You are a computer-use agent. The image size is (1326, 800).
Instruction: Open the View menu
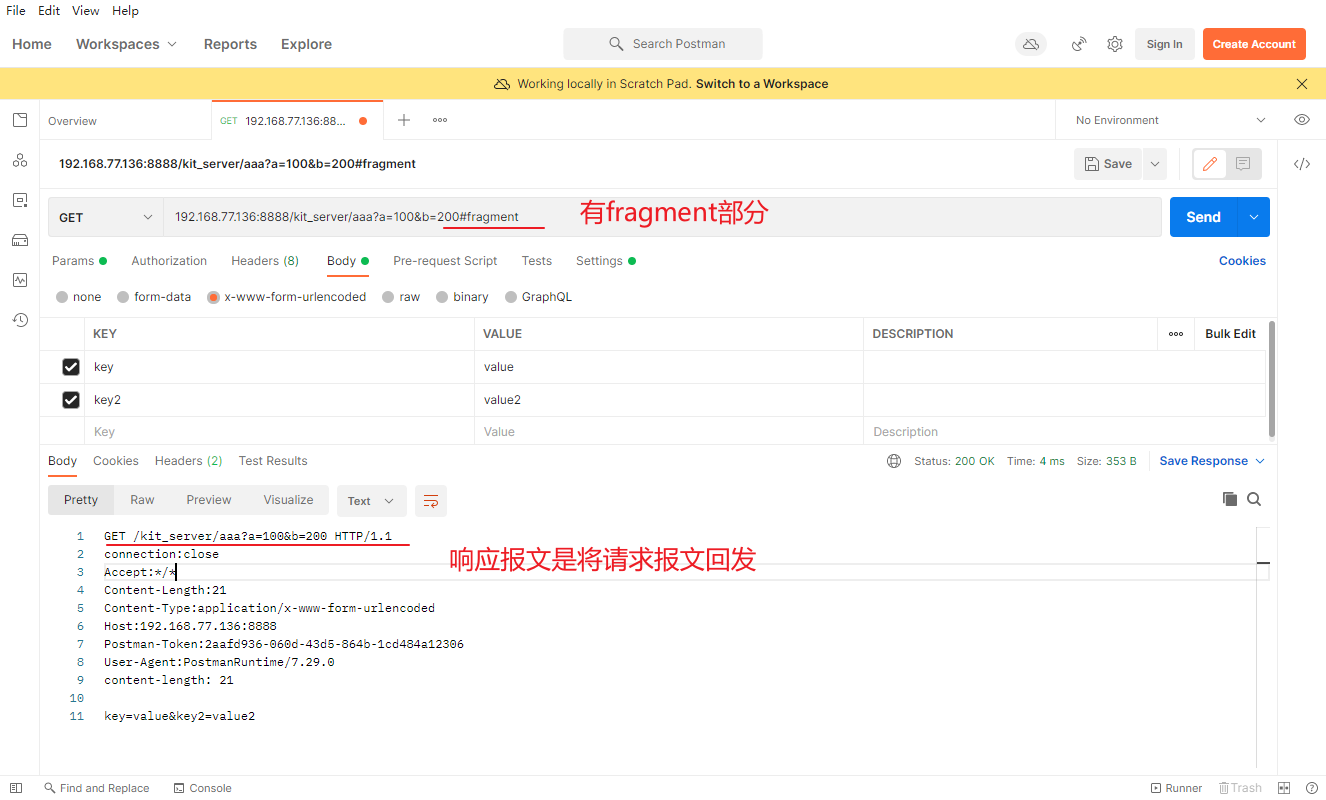pyautogui.click(x=86, y=10)
